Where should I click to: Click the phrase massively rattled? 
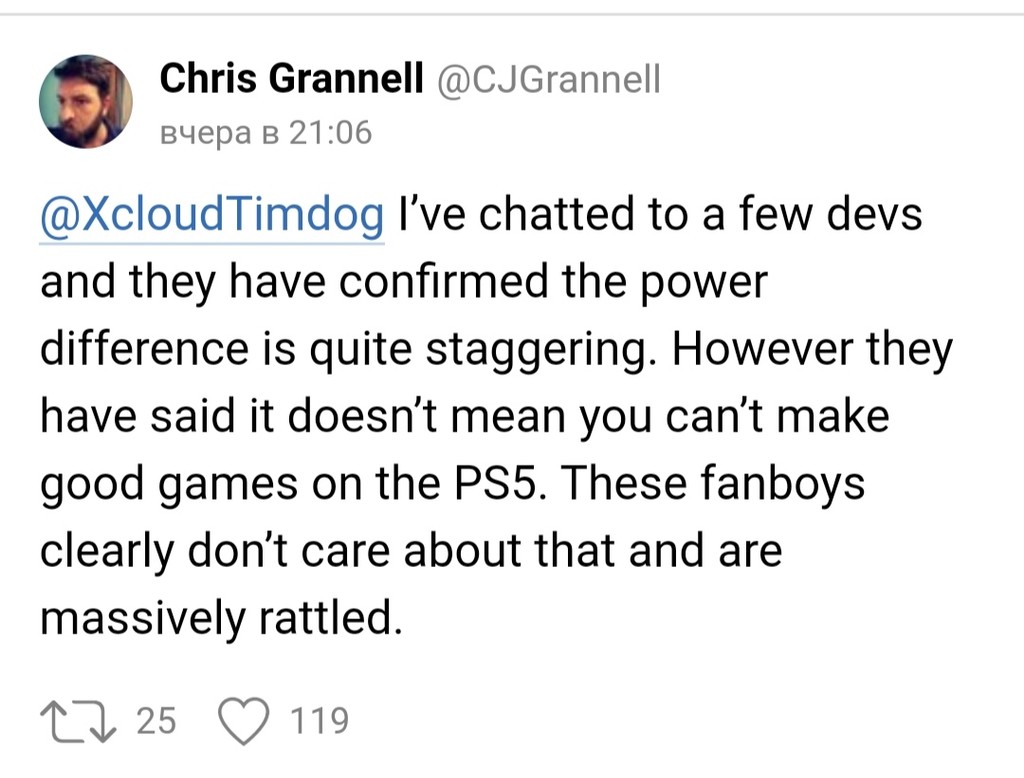pos(221,618)
